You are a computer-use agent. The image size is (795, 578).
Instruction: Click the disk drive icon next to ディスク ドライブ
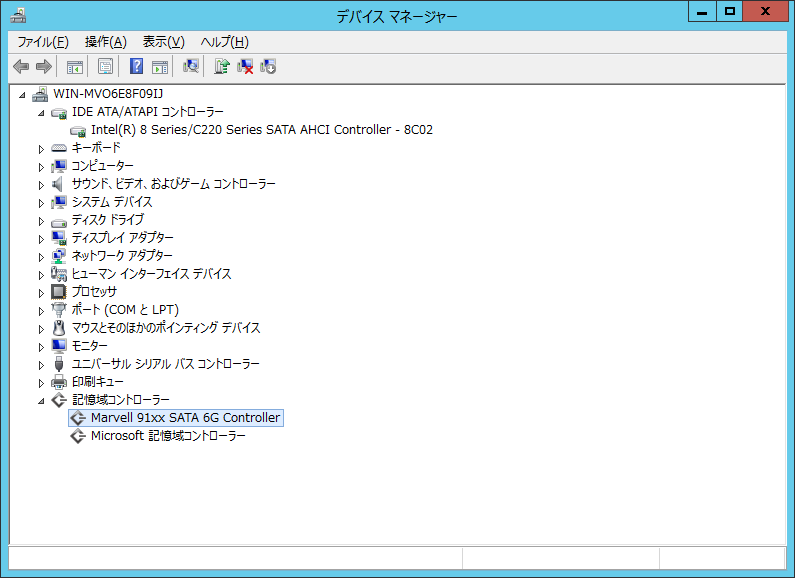[x=59, y=221]
